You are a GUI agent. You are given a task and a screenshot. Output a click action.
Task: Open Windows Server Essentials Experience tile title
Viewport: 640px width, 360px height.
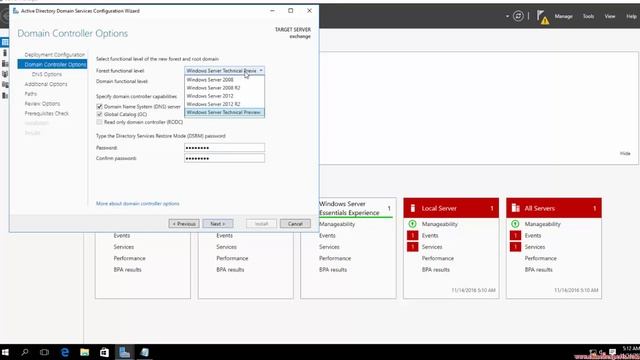[x=349, y=208]
